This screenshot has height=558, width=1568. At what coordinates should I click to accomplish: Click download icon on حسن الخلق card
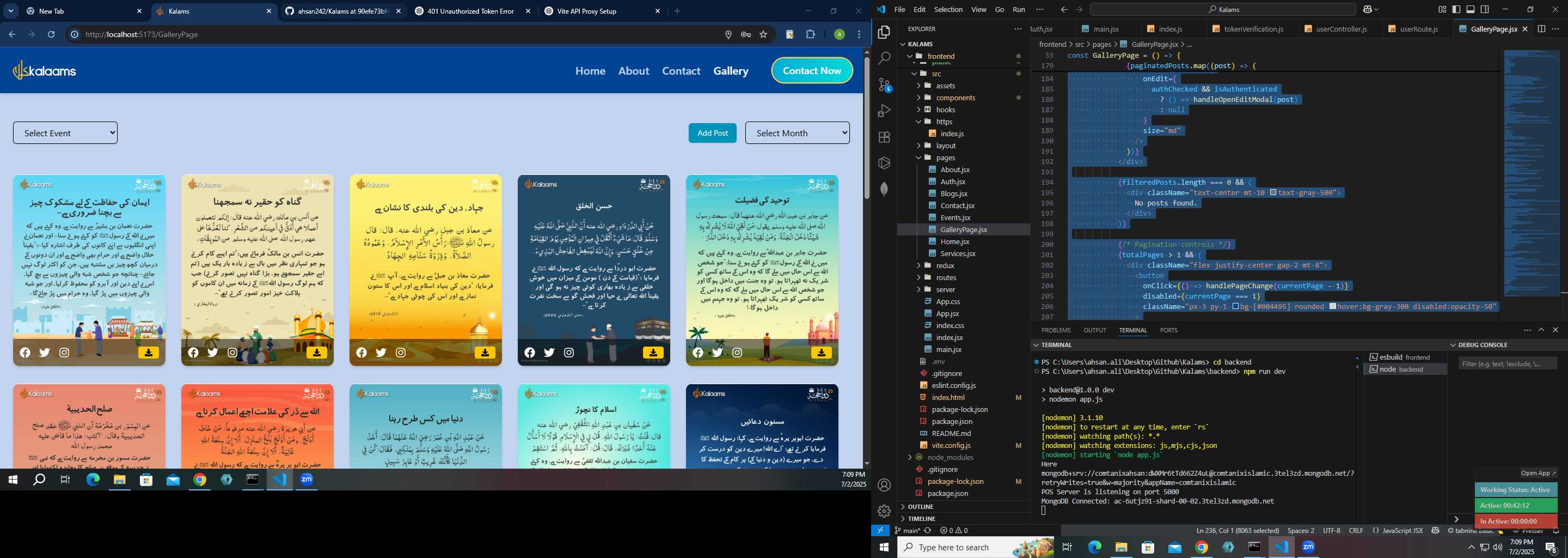653,353
